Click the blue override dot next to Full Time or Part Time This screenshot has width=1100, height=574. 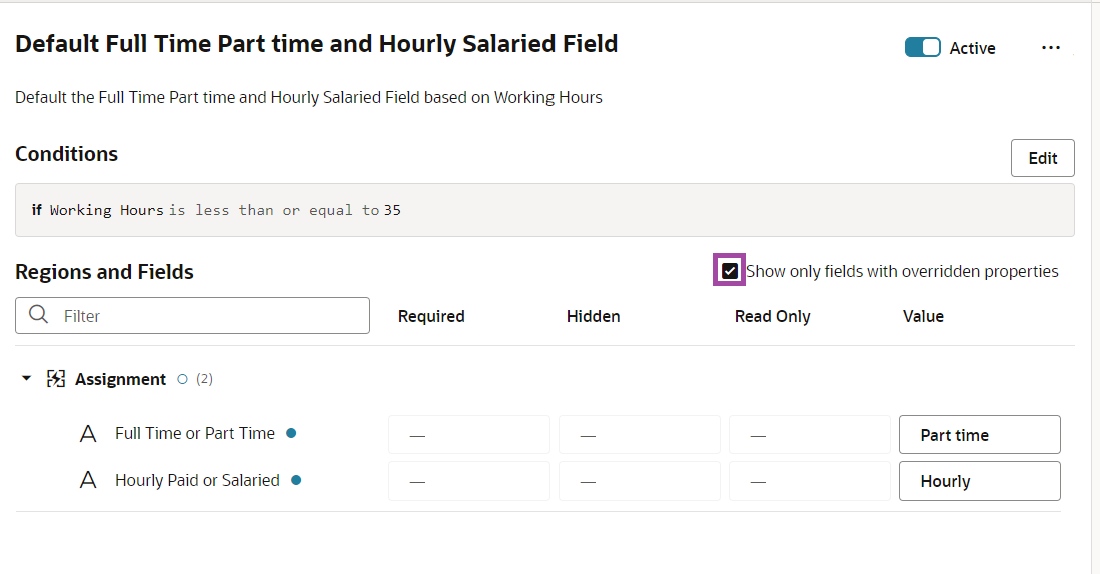pyautogui.click(x=291, y=433)
